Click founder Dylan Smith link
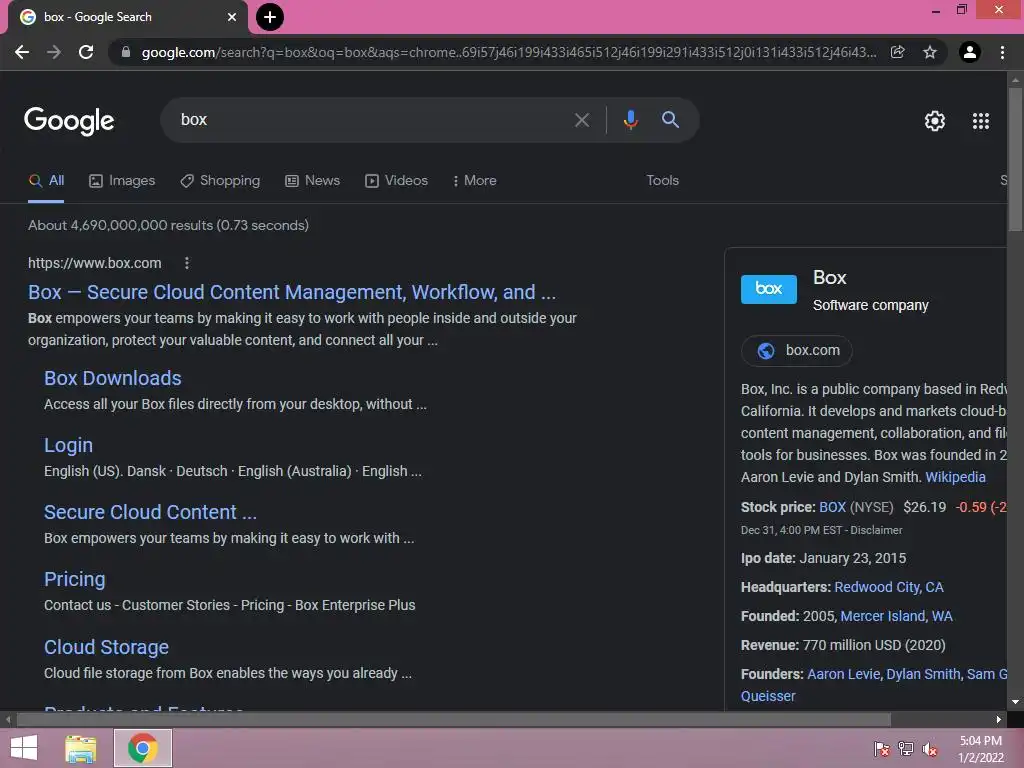 point(923,675)
